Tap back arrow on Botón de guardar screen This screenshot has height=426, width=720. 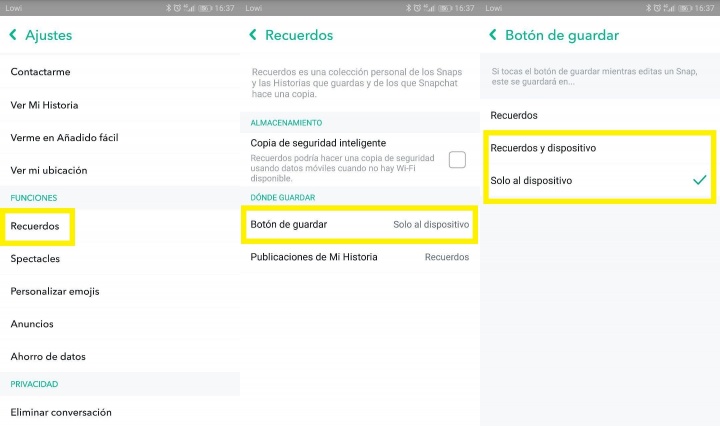pos(493,34)
